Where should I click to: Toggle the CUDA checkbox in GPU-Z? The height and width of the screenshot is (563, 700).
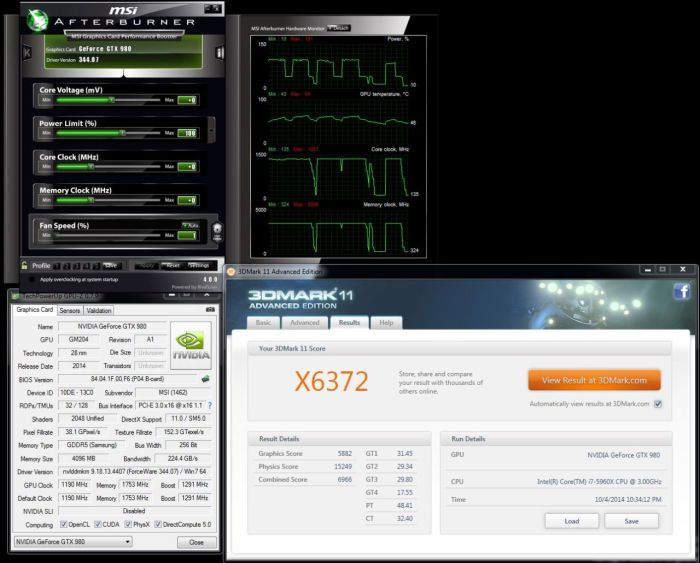pos(98,524)
